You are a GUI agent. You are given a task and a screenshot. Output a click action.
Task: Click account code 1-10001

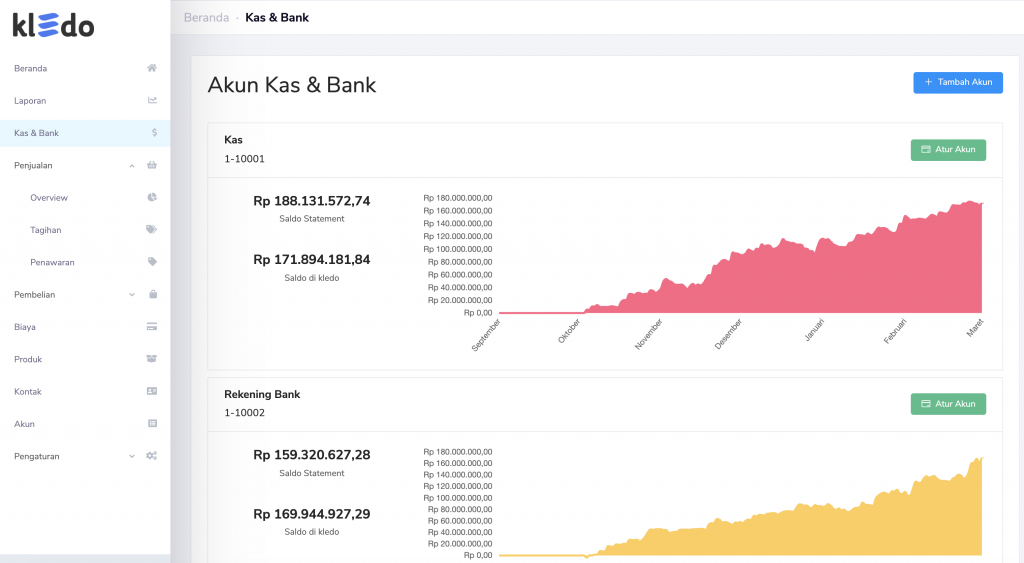click(x=244, y=159)
